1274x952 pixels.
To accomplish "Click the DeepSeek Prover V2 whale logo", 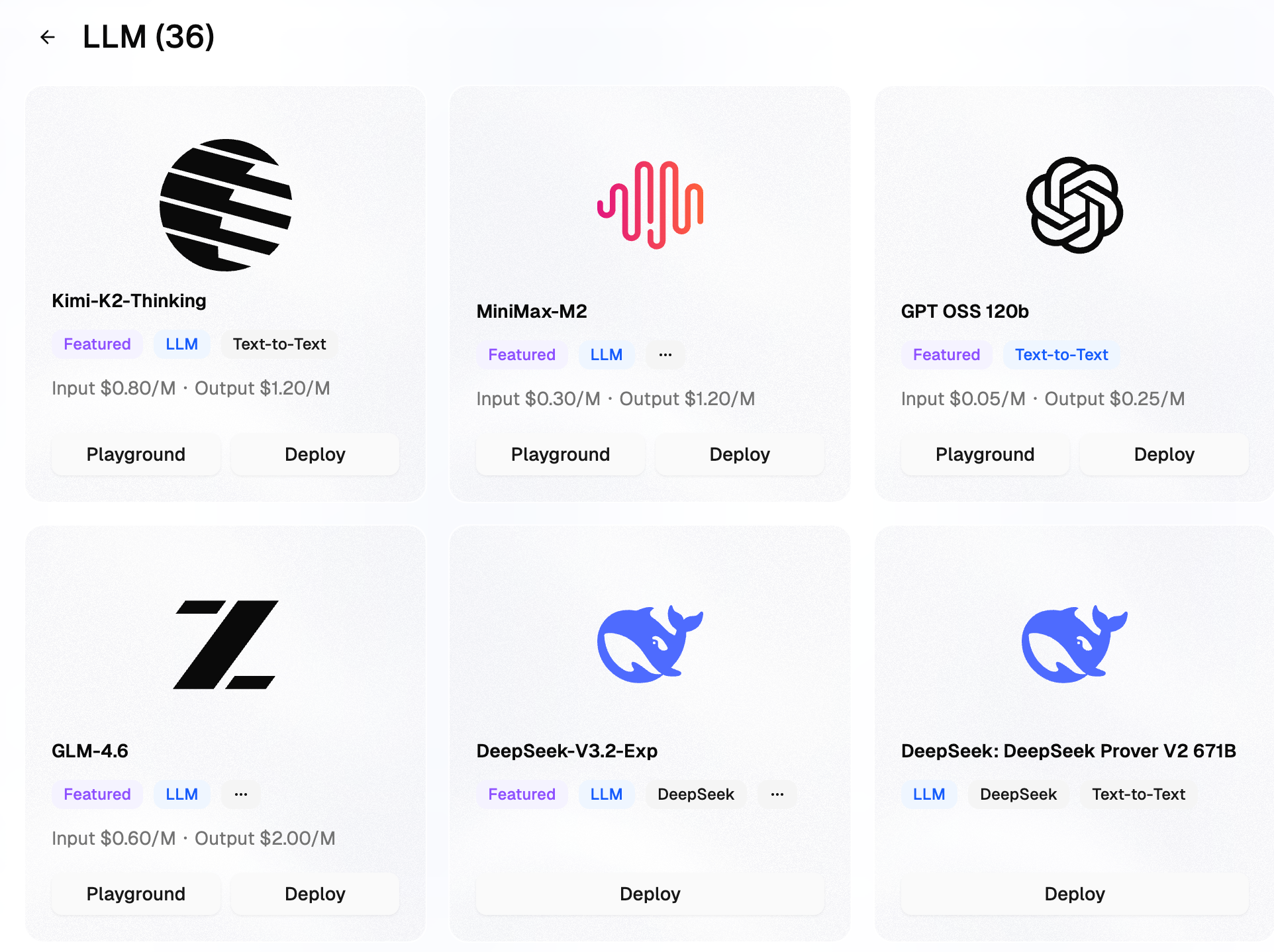I will tap(1075, 643).
